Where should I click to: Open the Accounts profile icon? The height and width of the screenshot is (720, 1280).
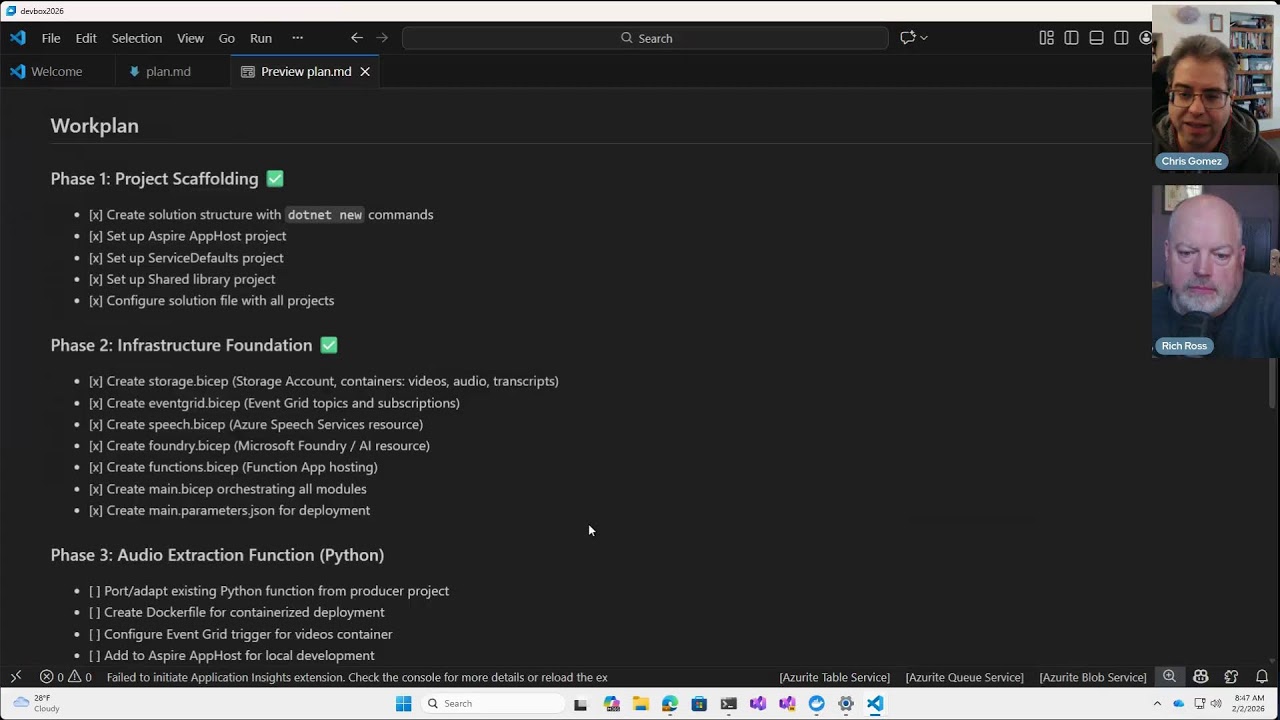1145,38
